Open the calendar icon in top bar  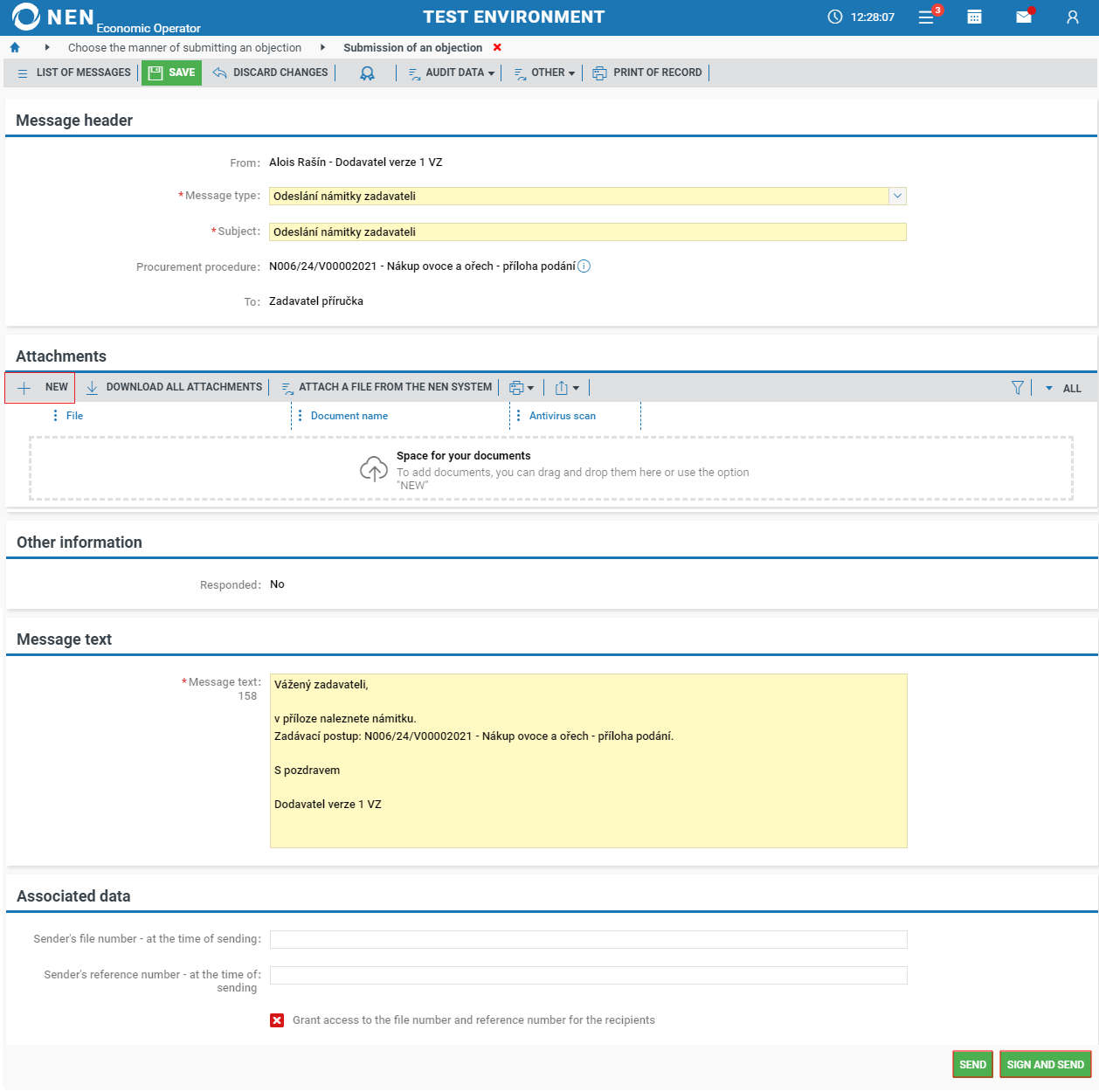pyautogui.click(x=974, y=17)
